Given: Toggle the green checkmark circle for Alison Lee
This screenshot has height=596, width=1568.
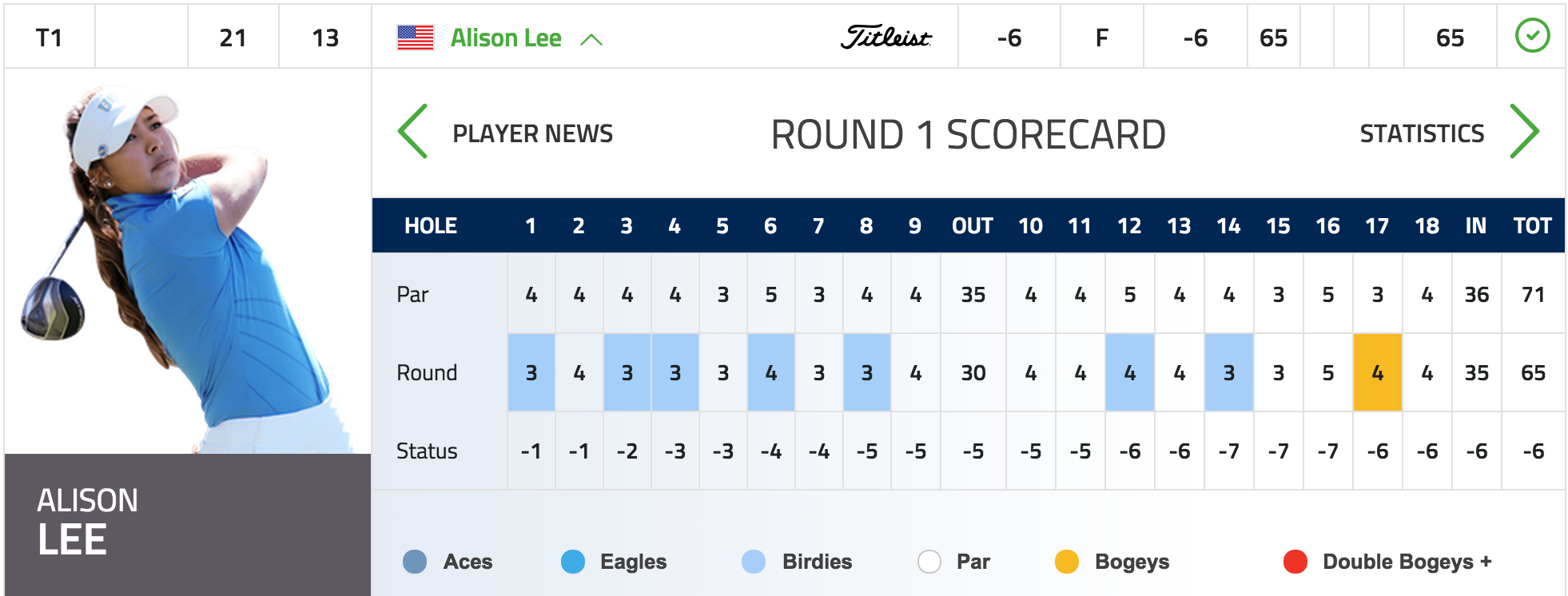Looking at the screenshot, I should point(1532,36).
